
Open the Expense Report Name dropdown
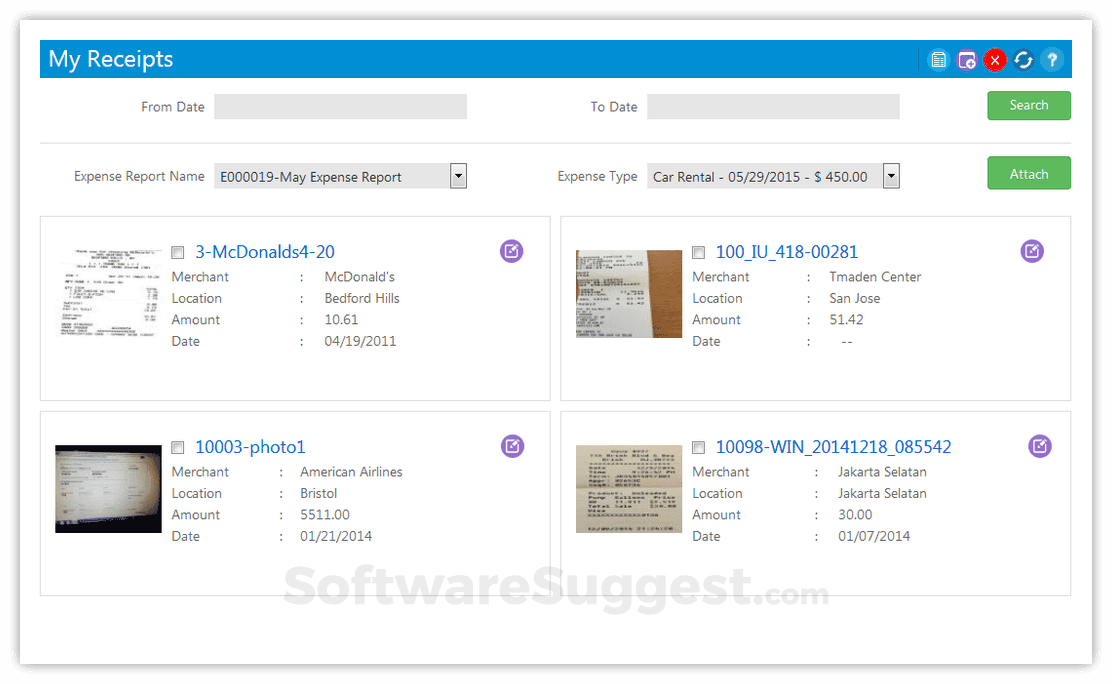coord(458,175)
